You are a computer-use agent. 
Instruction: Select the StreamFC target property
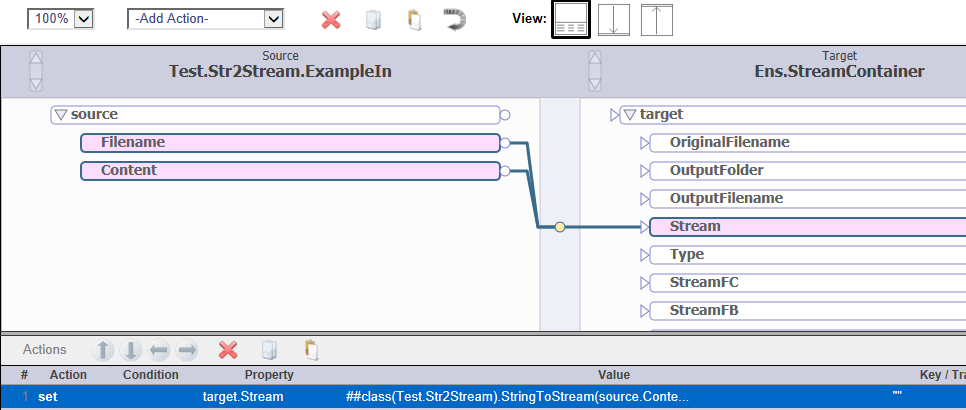point(808,283)
